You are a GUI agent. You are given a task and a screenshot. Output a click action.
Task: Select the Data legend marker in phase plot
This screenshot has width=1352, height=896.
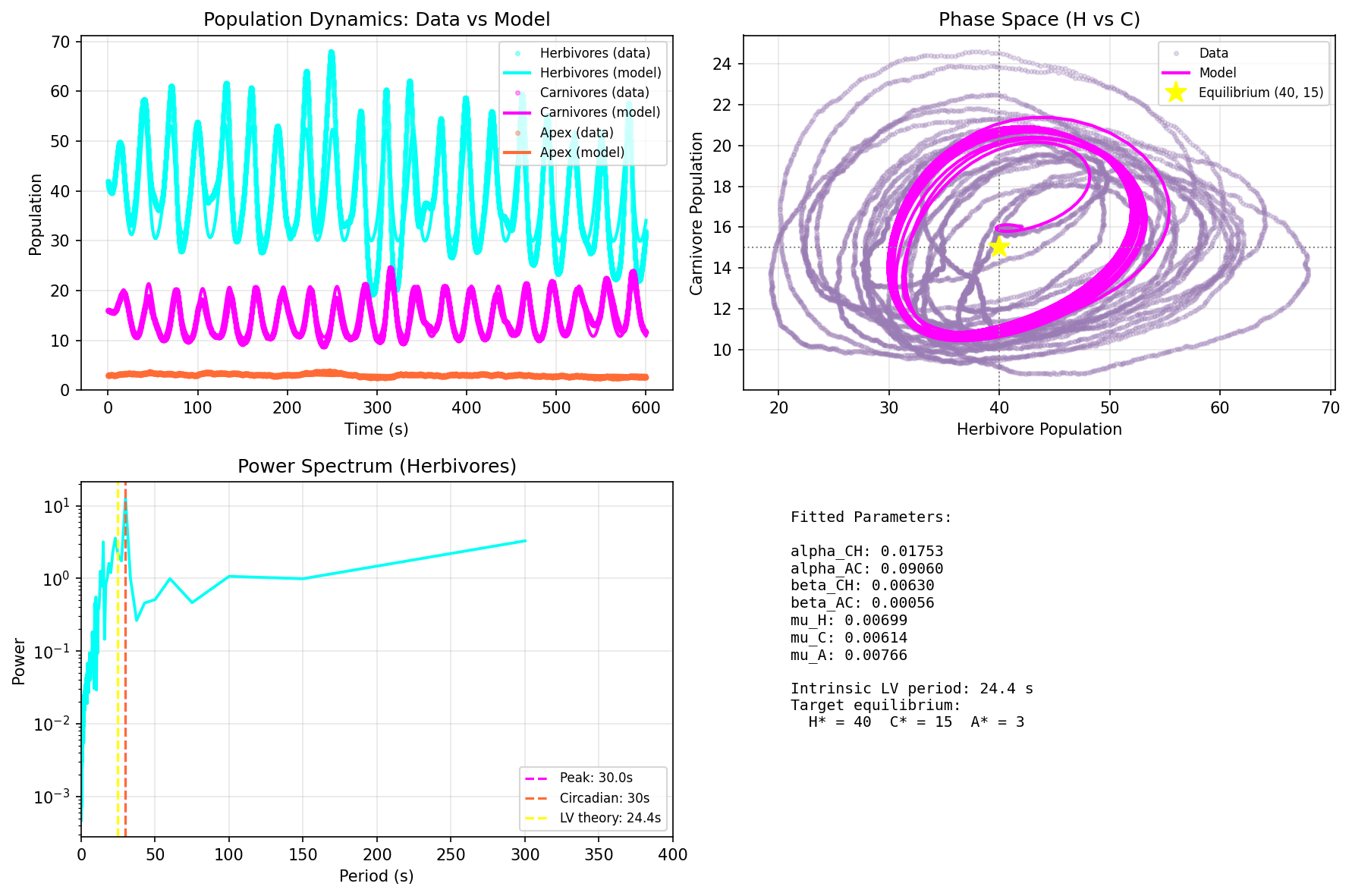(x=1177, y=53)
